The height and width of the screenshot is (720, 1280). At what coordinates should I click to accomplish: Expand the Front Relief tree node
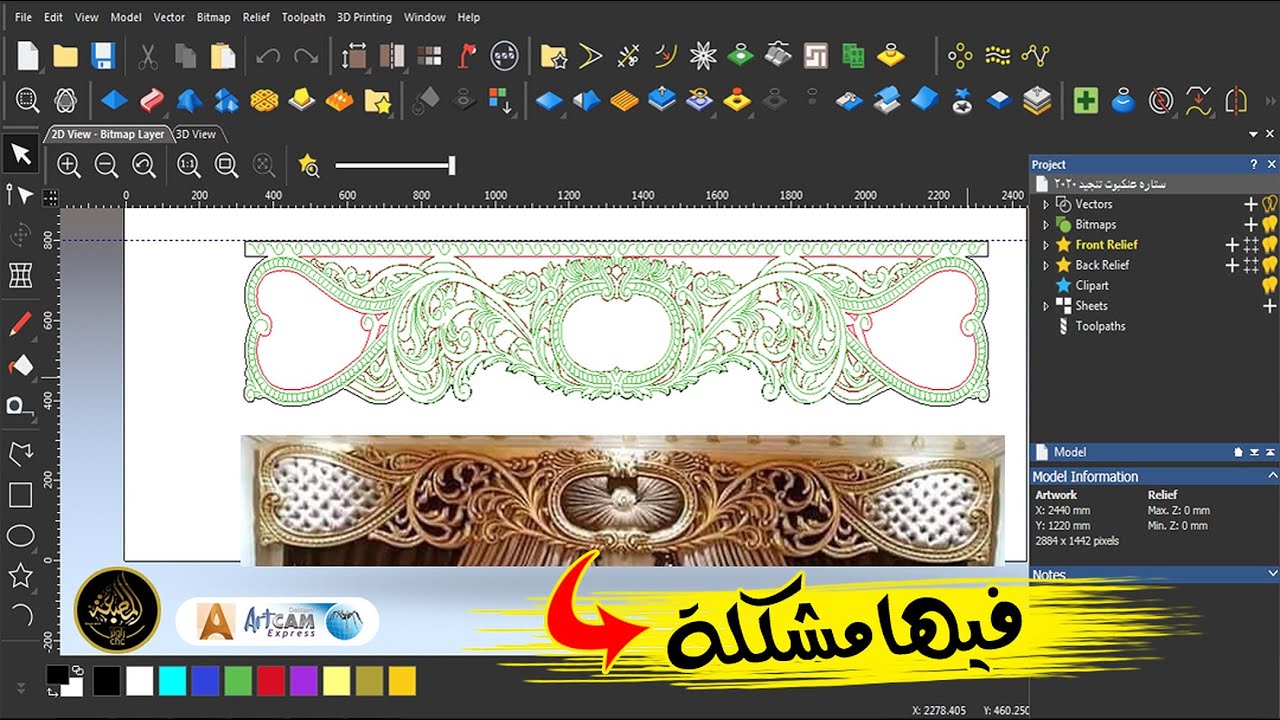coord(1046,244)
